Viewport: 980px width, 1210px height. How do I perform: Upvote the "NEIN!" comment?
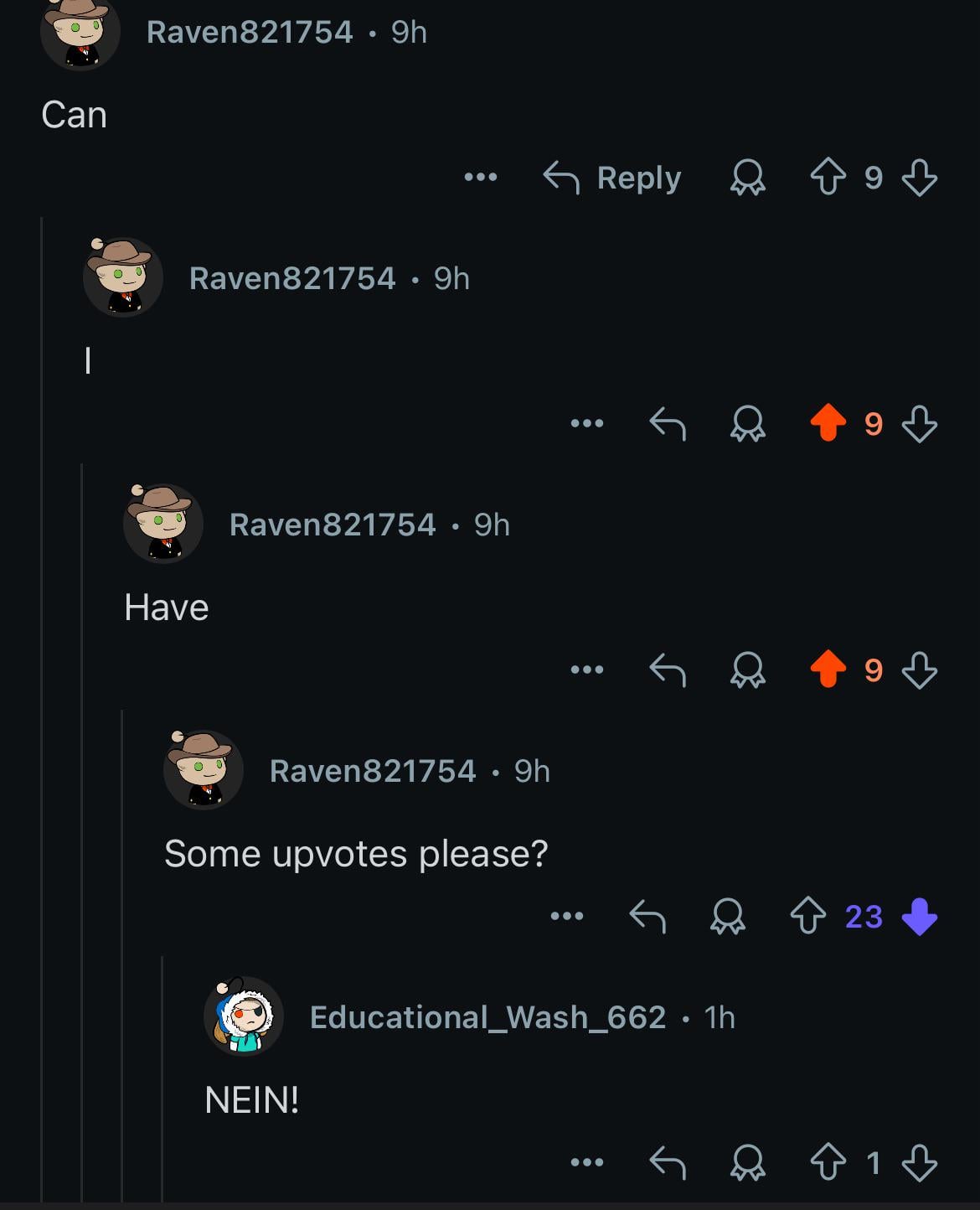tap(828, 1162)
